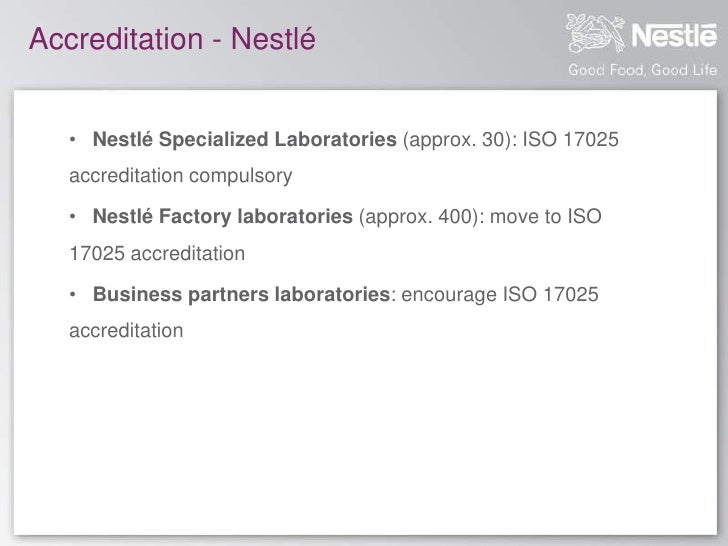Click the 'accreditation compulsory' line
This screenshot has height=546, width=728.
(x=181, y=176)
